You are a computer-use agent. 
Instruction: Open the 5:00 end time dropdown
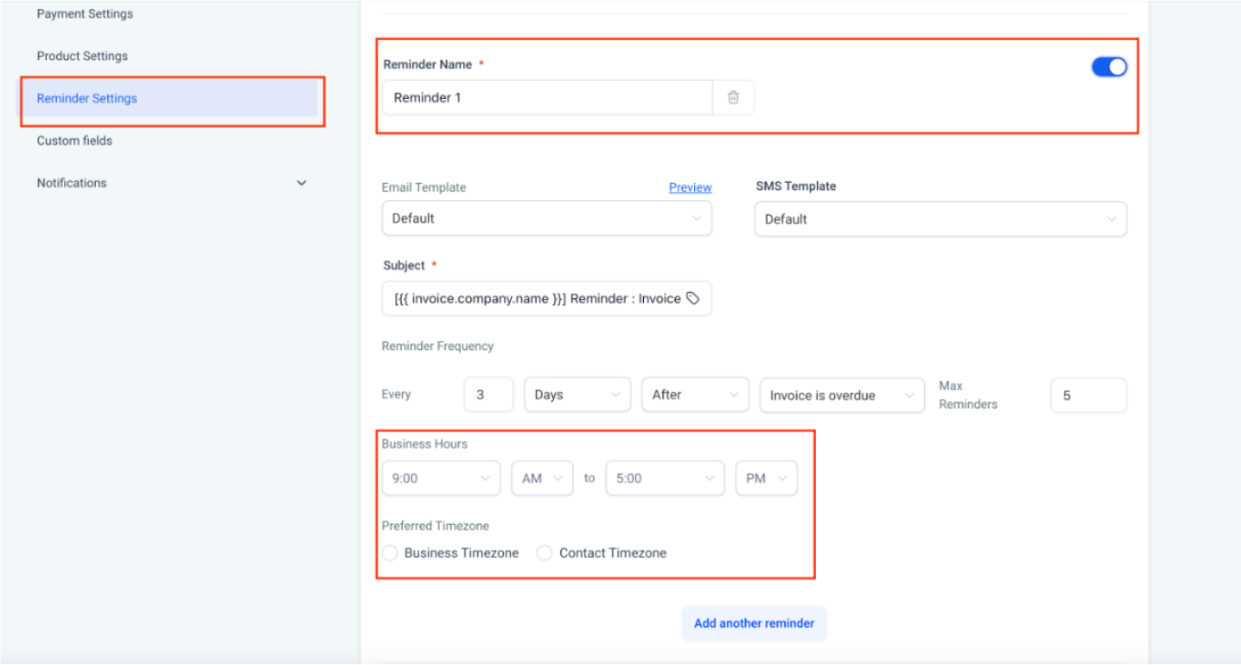(x=664, y=478)
